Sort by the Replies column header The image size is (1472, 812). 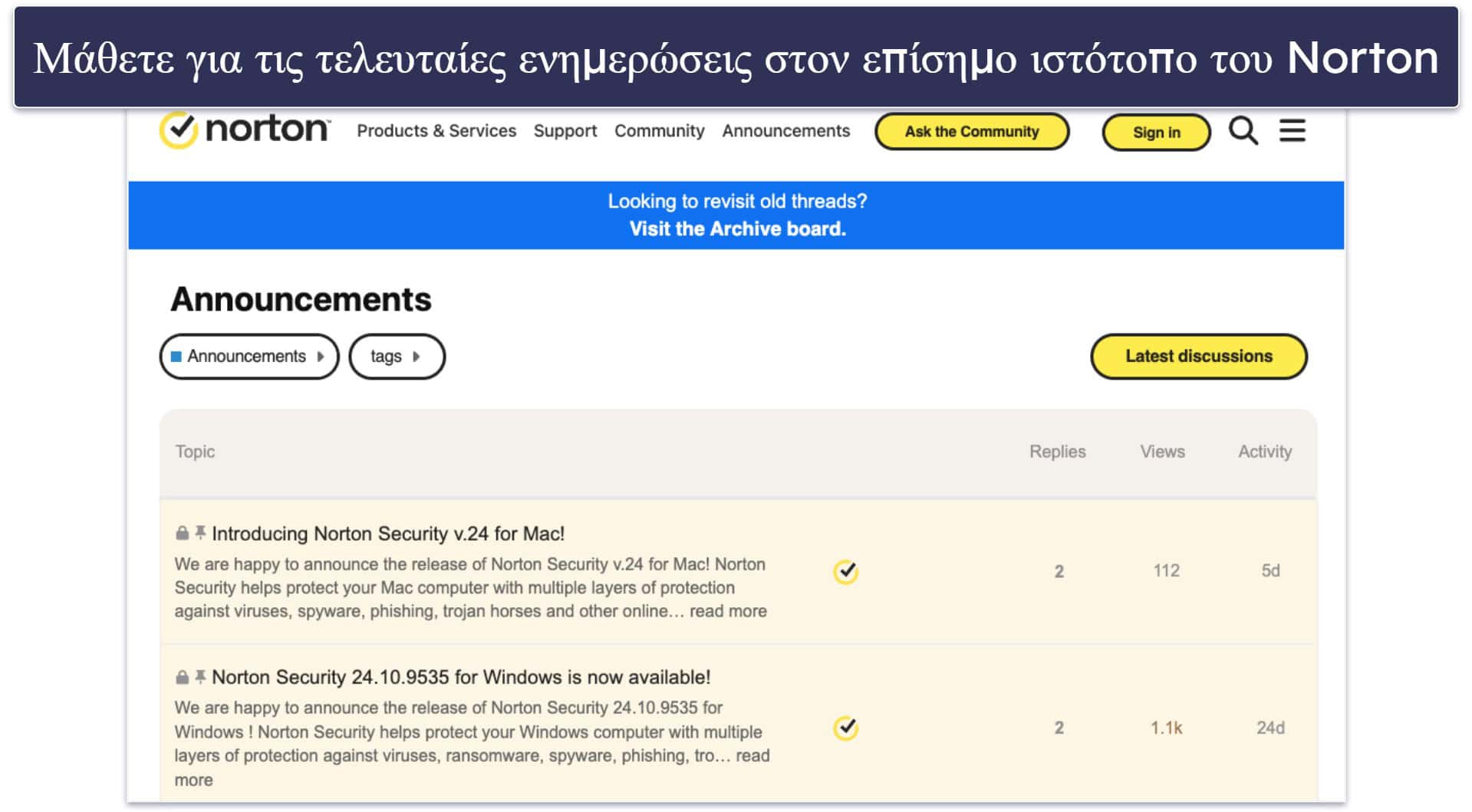1058,452
